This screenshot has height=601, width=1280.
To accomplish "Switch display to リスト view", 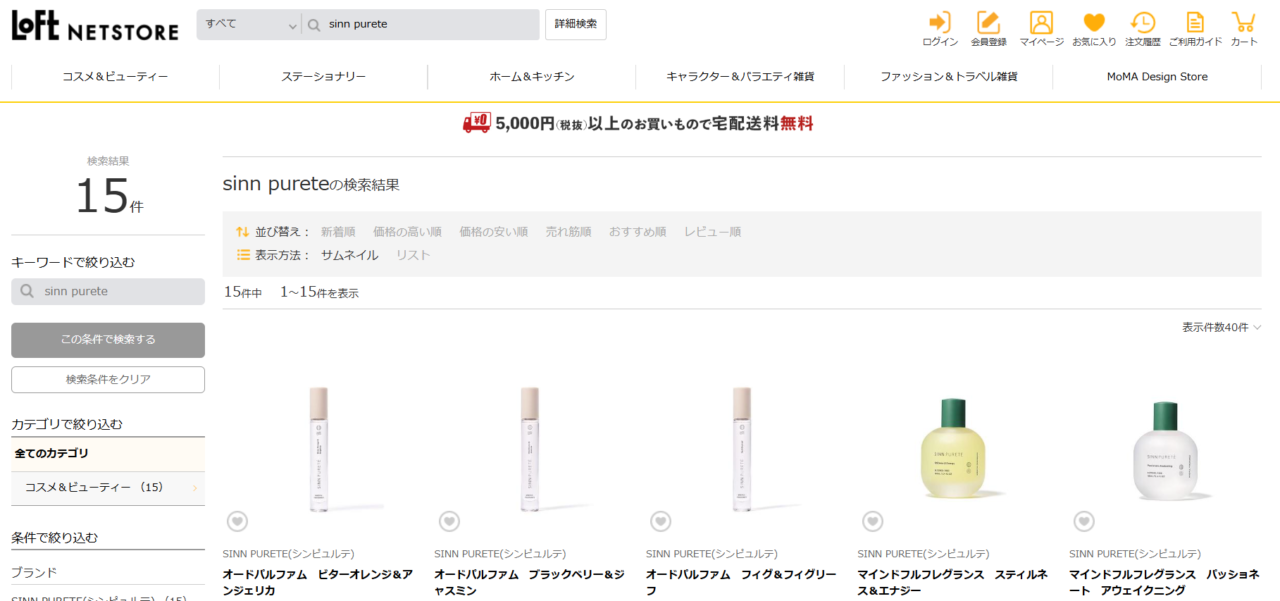I will (413, 255).
